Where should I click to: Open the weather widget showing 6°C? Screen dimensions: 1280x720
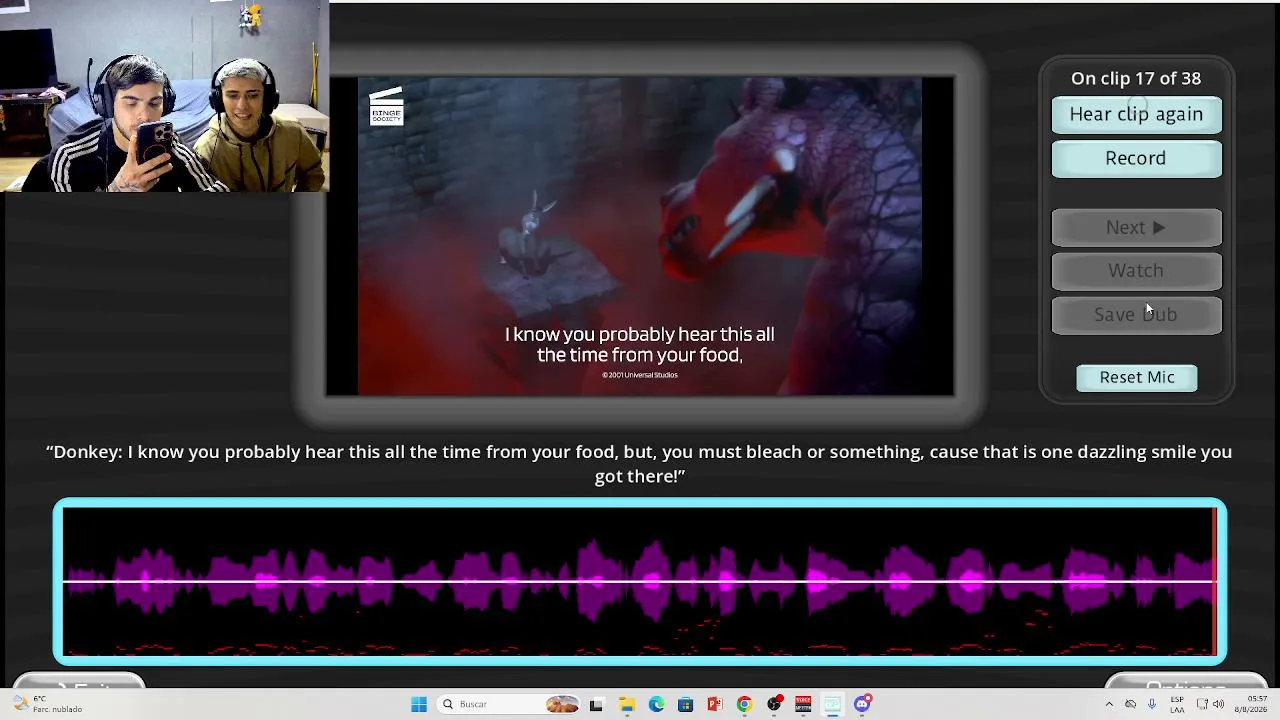tap(48, 704)
